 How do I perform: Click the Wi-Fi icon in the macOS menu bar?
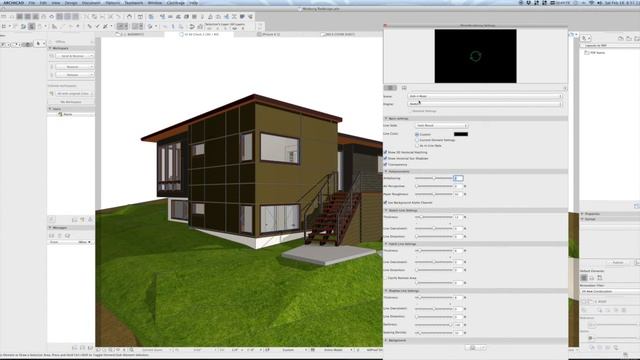(x=591, y=3)
